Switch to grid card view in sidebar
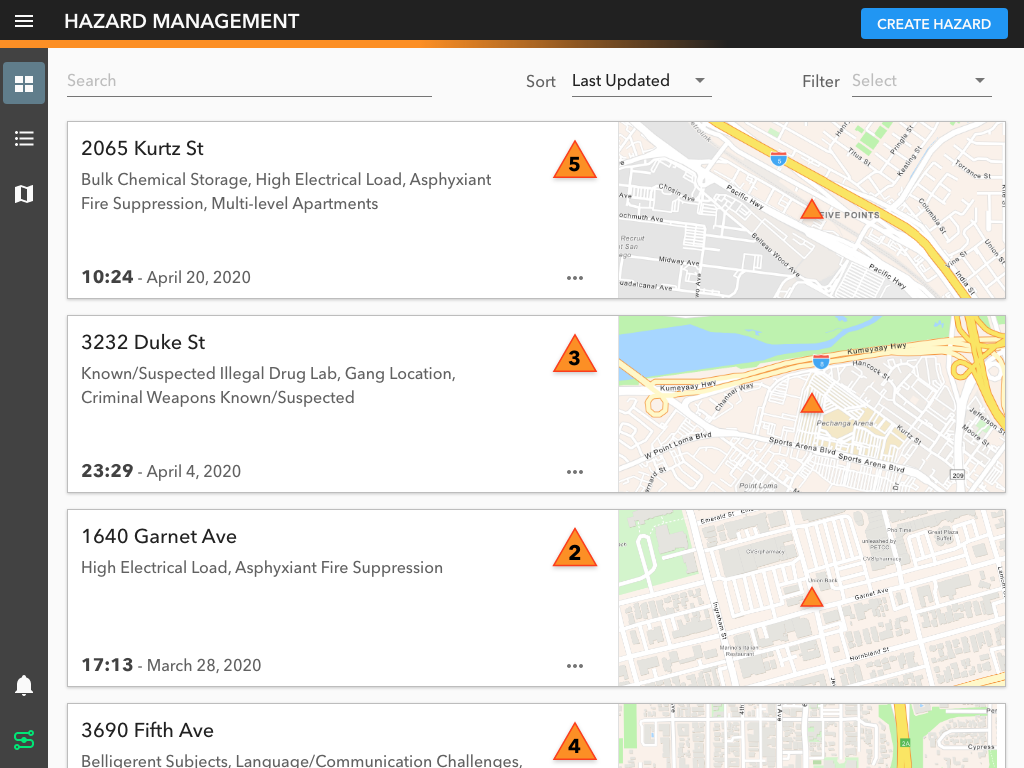Screen dimensions: 1024x768 point(24,84)
